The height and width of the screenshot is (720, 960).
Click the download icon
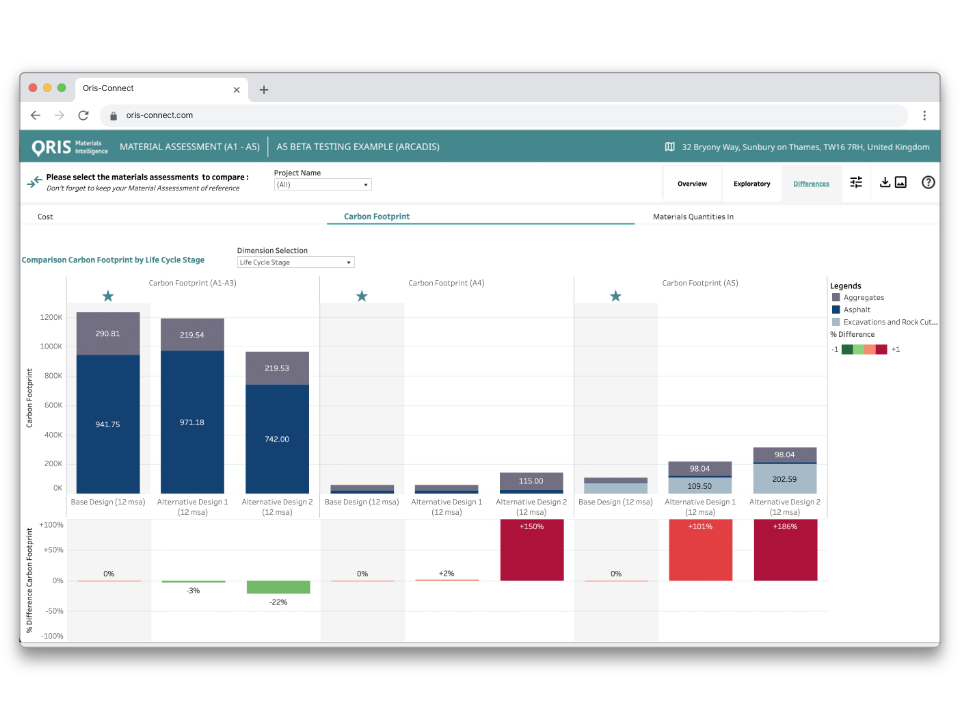(x=884, y=183)
